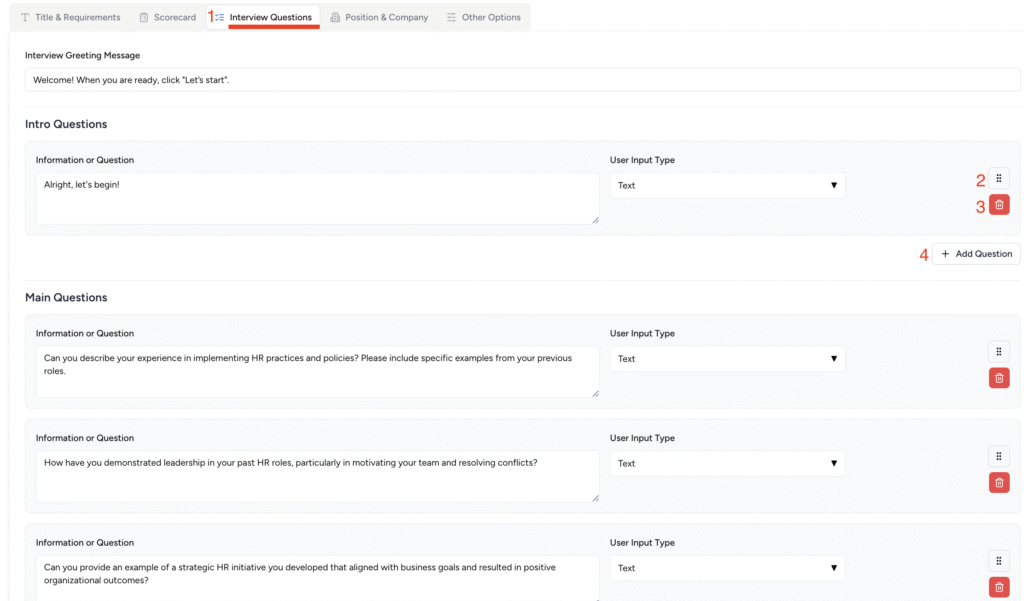Click drag handle for the leadership question
Viewport: 1024px width, 601px height.
[x=999, y=456]
